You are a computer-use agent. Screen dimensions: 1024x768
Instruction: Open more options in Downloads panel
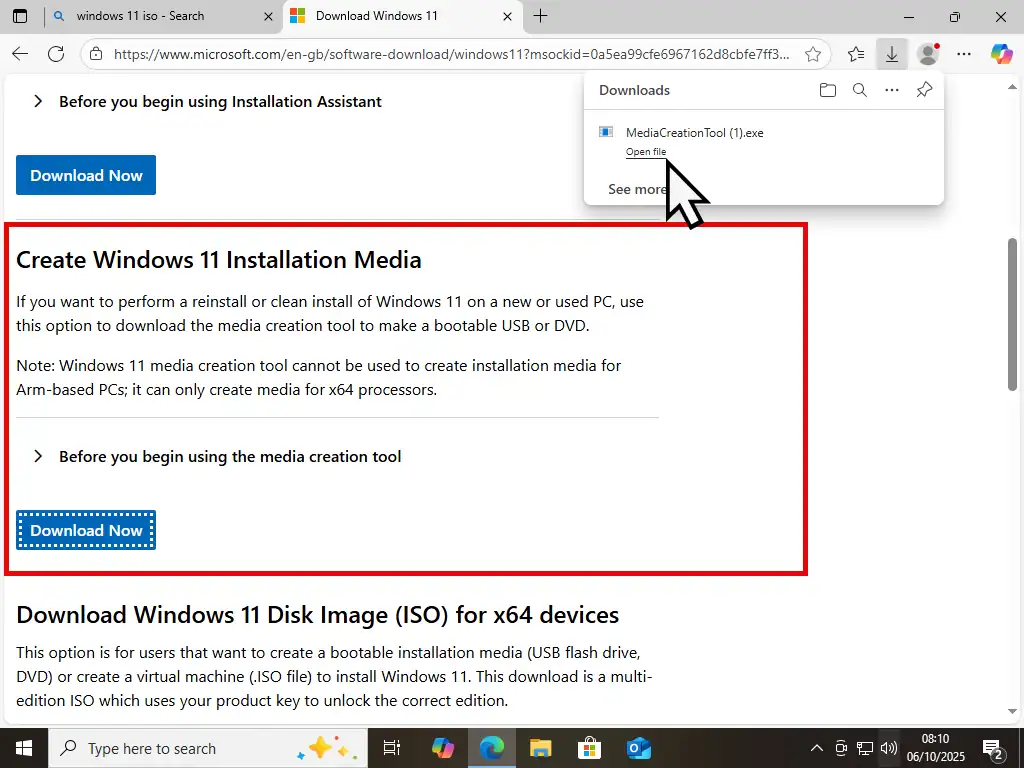pyautogui.click(x=891, y=90)
